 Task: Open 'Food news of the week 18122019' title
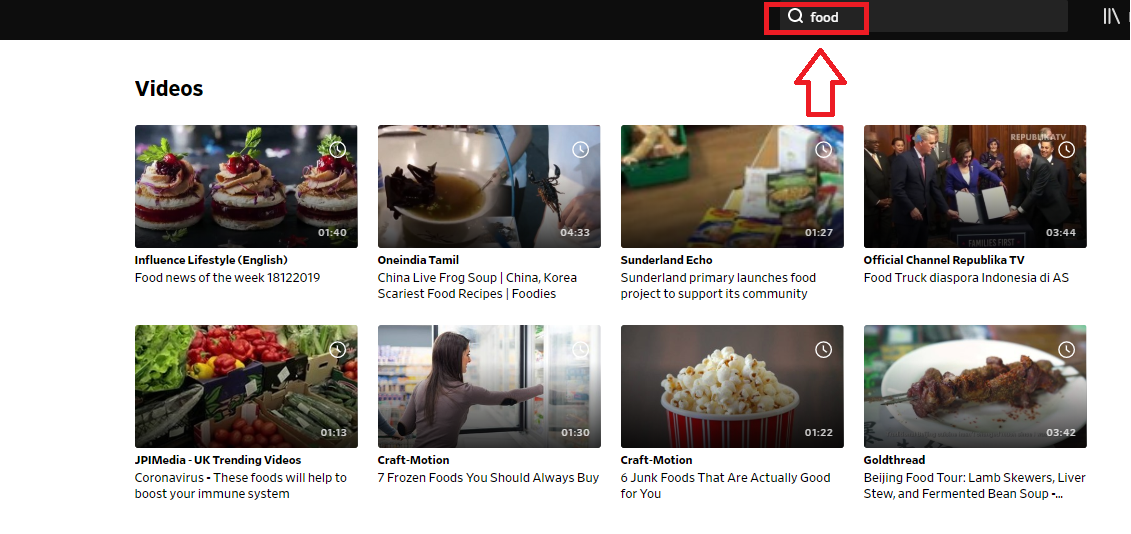[227, 278]
